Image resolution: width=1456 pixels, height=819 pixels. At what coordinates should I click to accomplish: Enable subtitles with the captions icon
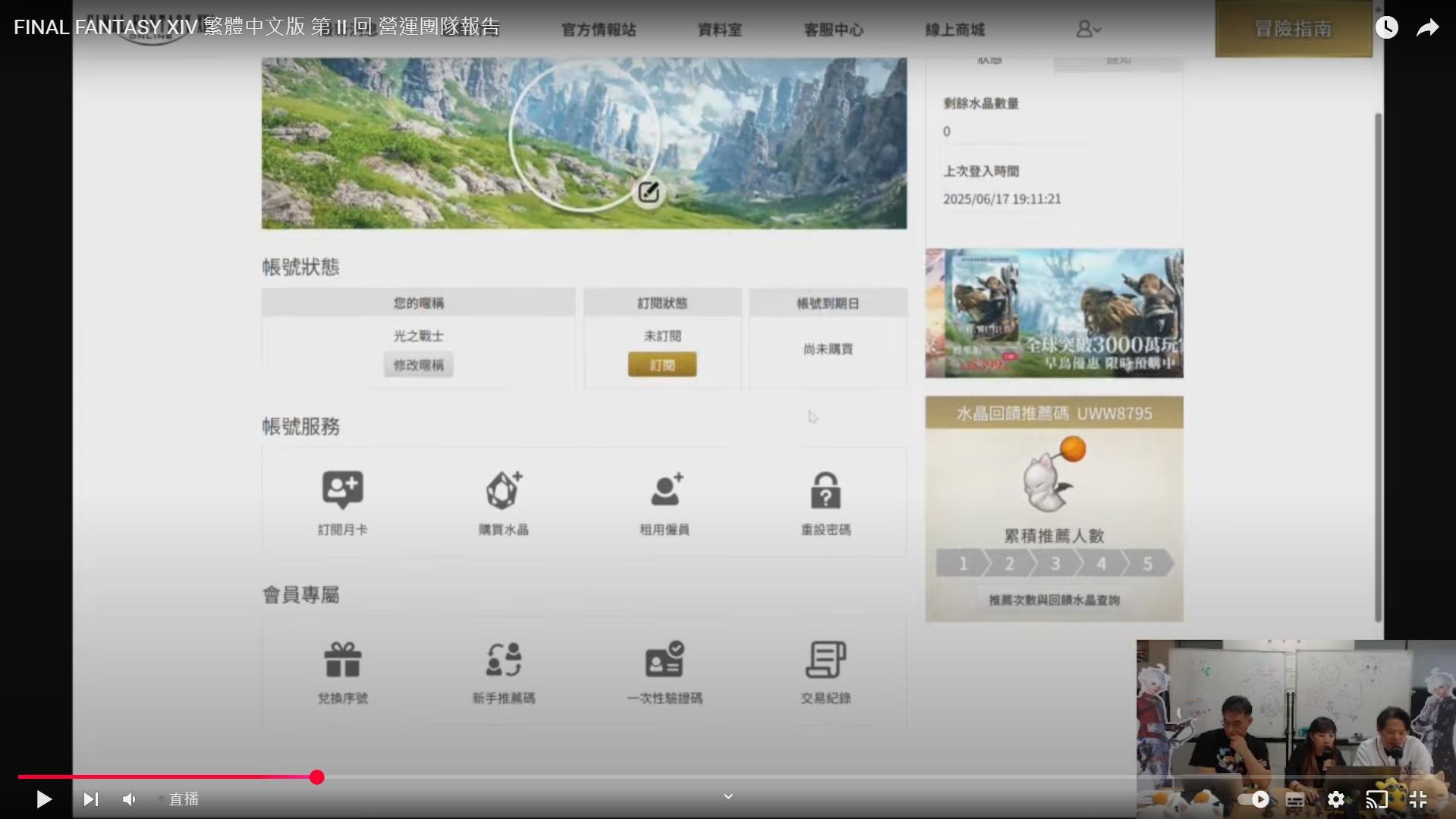click(1297, 799)
